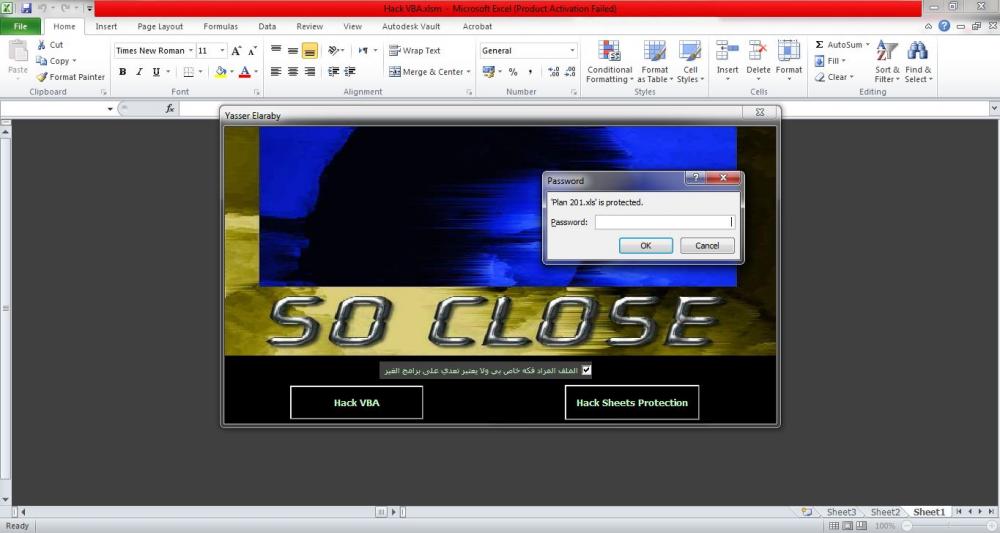Click Hack Sheets Protection button
The height and width of the screenshot is (533, 1000).
[x=631, y=402]
